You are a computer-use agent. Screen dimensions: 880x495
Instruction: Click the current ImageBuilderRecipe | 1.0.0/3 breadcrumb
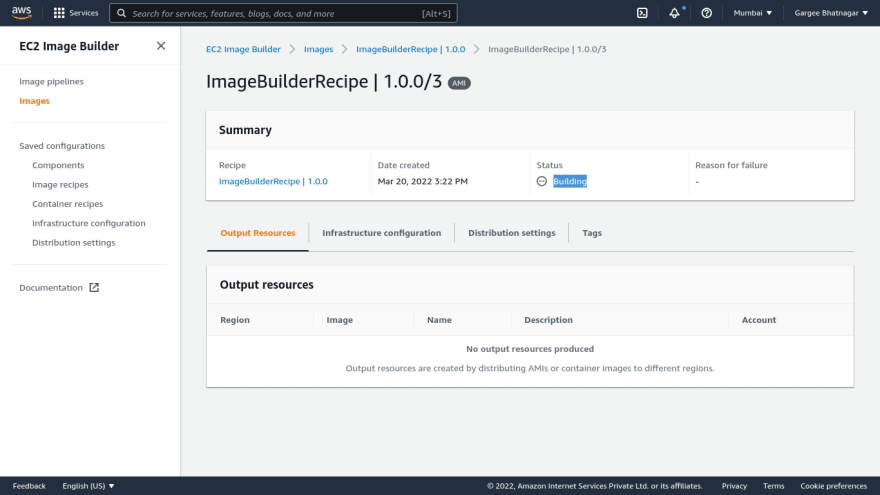tap(547, 49)
